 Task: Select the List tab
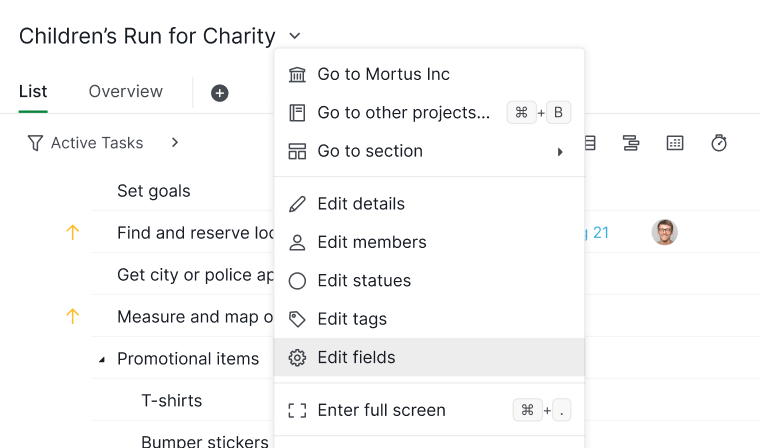[x=33, y=92]
